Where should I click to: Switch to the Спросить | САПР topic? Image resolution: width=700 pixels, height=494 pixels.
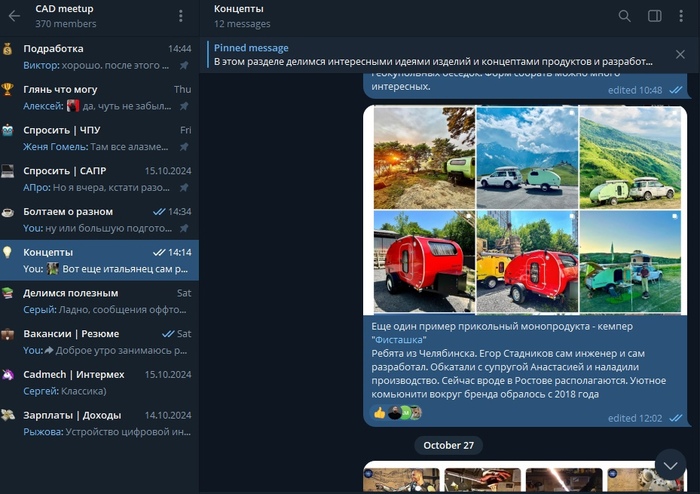point(99,179)
